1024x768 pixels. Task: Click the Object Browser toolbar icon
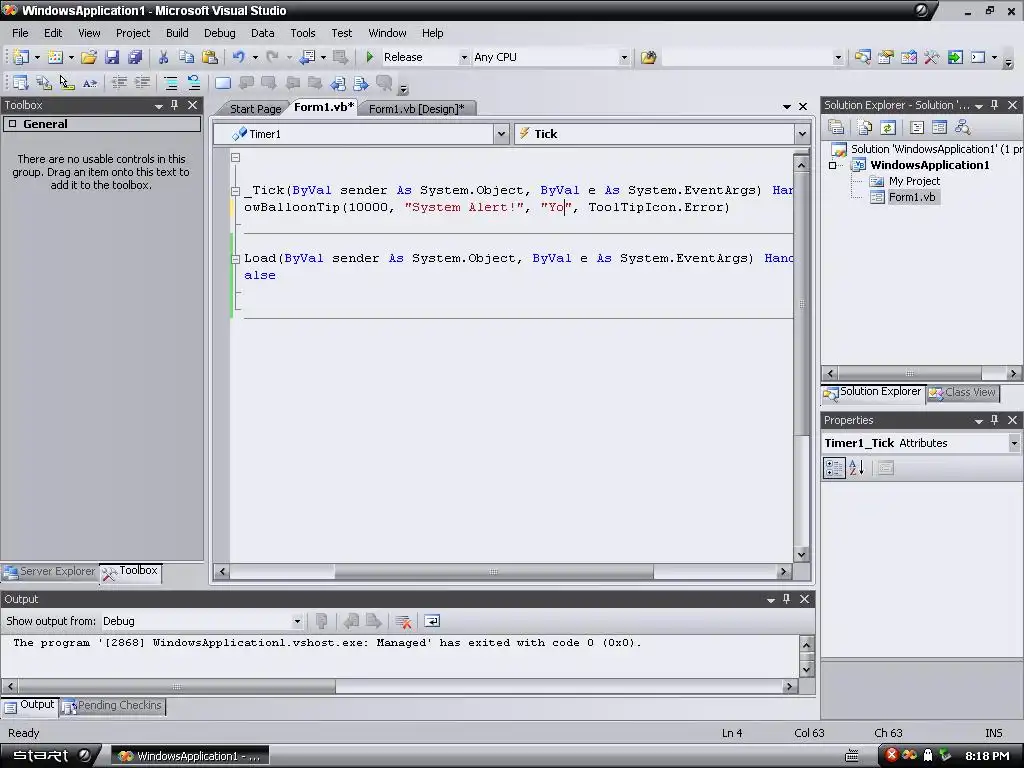click(x=908, y=57)
